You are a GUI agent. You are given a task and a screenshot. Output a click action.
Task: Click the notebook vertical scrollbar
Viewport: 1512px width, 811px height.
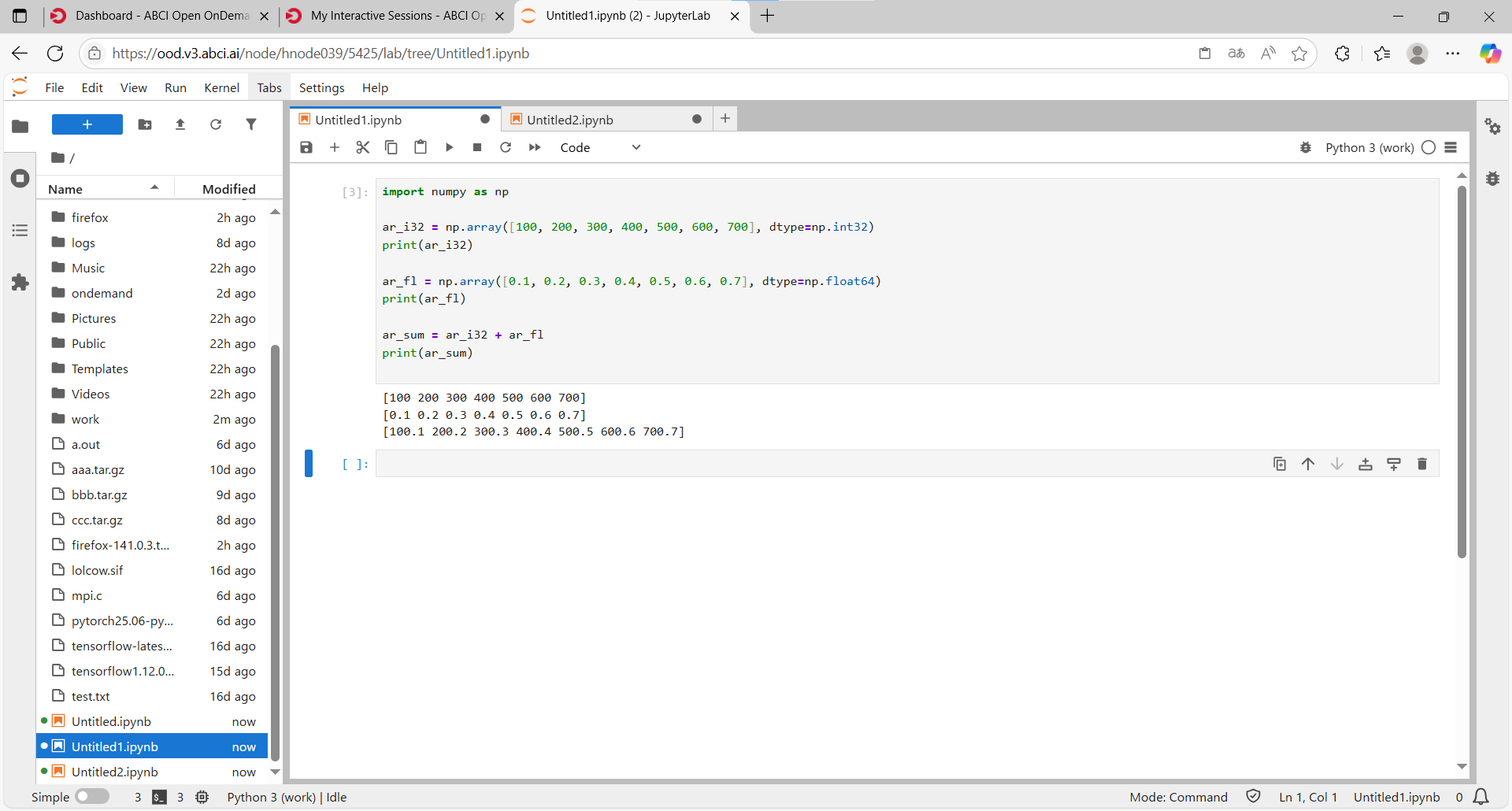pyautogui.click(x=1462, y=372)
